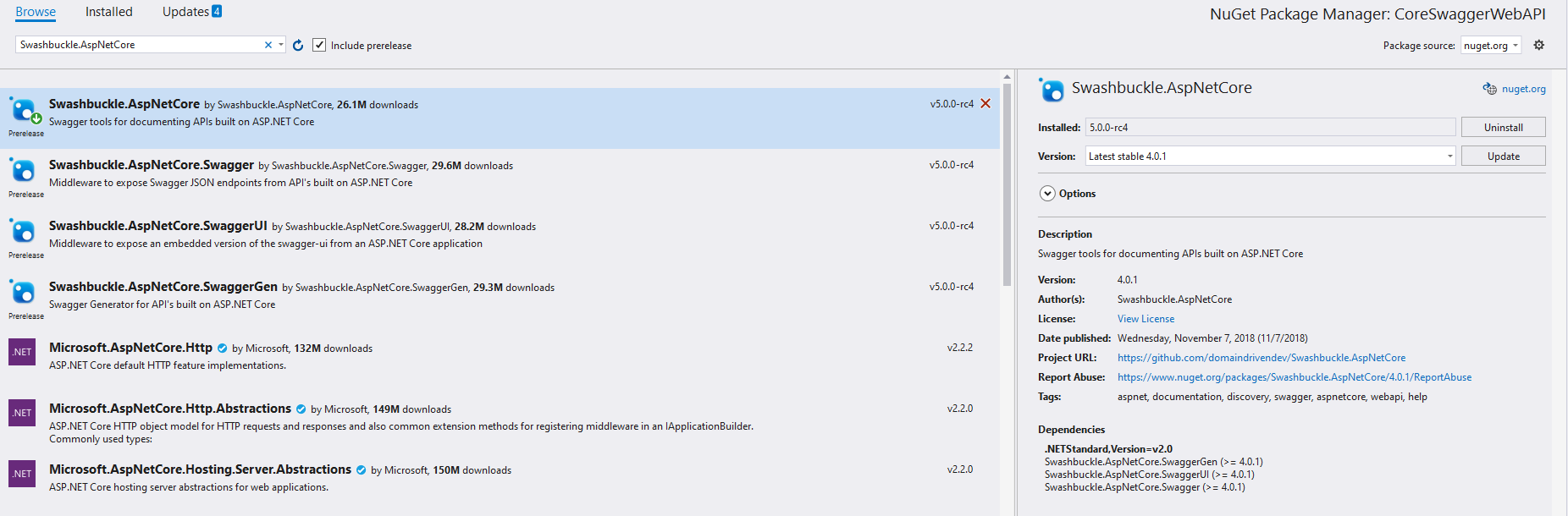Click verified badge next to Microsoft.AspNetCore.Hosting.Server.Abstractions
The height and width of the screenshot is (516, 1568).
coord(361,469)
